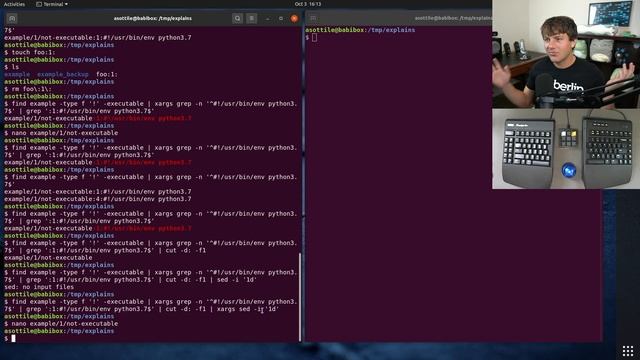Click the left terminal bottom prompt cursor
The width and height of the screenshot is (640, 360).
13,338
